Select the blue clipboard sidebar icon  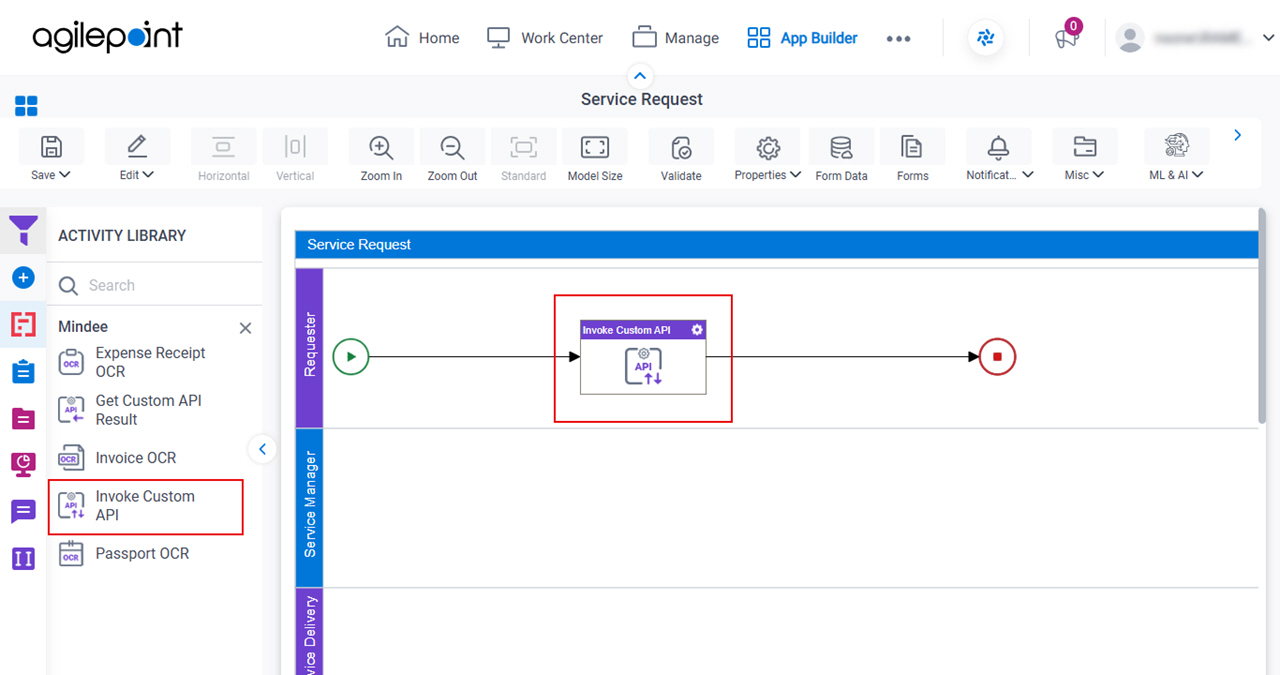(x=23, y=371)
